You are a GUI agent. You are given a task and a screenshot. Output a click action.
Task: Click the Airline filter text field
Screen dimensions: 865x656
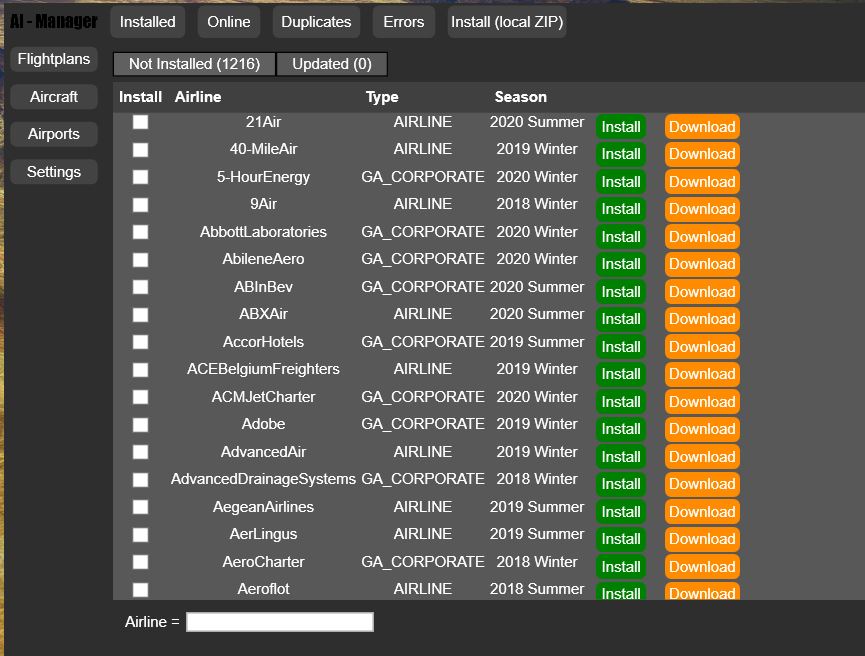[x=280, y=622]
